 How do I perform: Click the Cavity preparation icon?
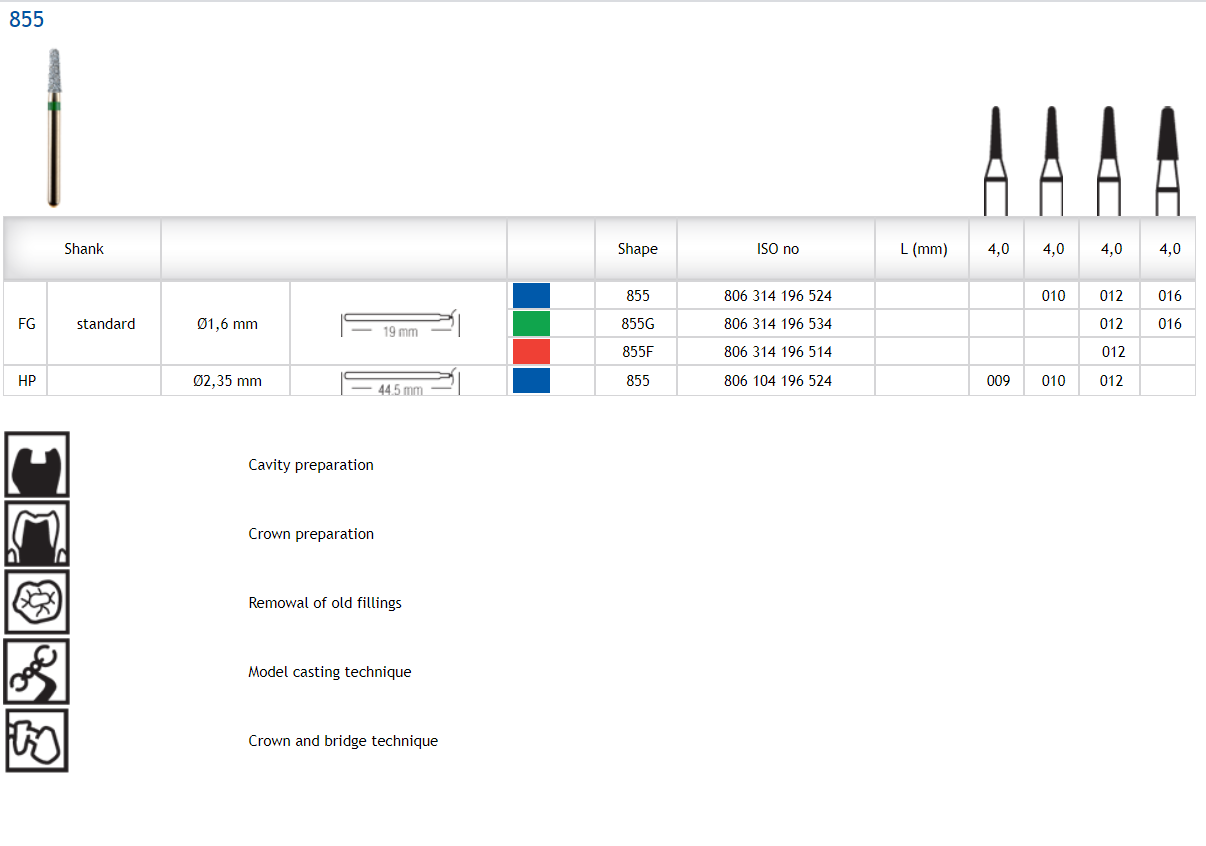37,465
